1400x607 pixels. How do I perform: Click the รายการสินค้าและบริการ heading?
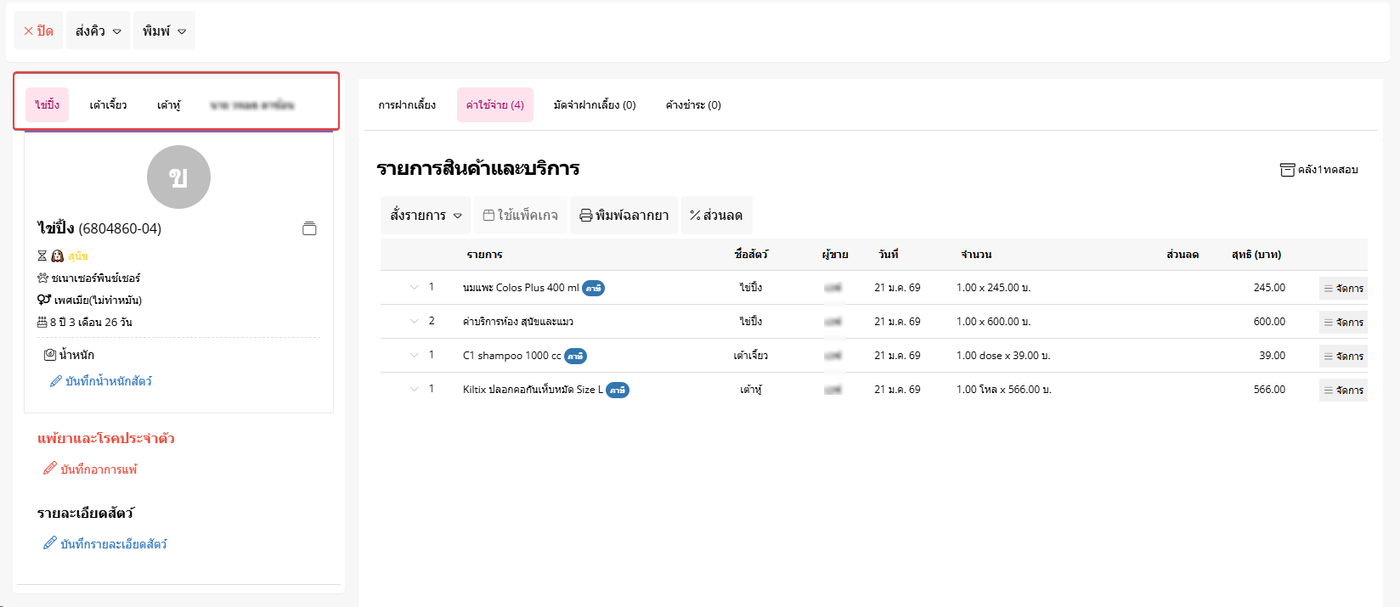tap(478, 168)
